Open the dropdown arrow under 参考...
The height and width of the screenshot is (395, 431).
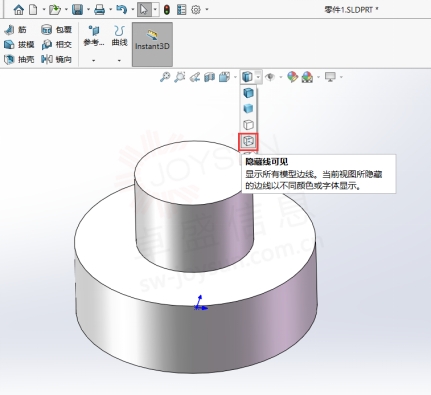click(x=94, y=60)
